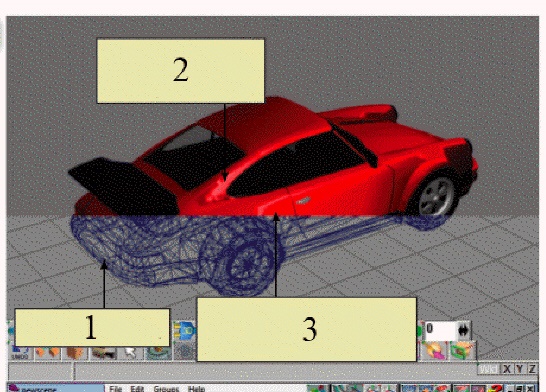This screenshot has width=546, height=392.
Task: Toggle the Wld coordinate system button
Action: (488, 369)
